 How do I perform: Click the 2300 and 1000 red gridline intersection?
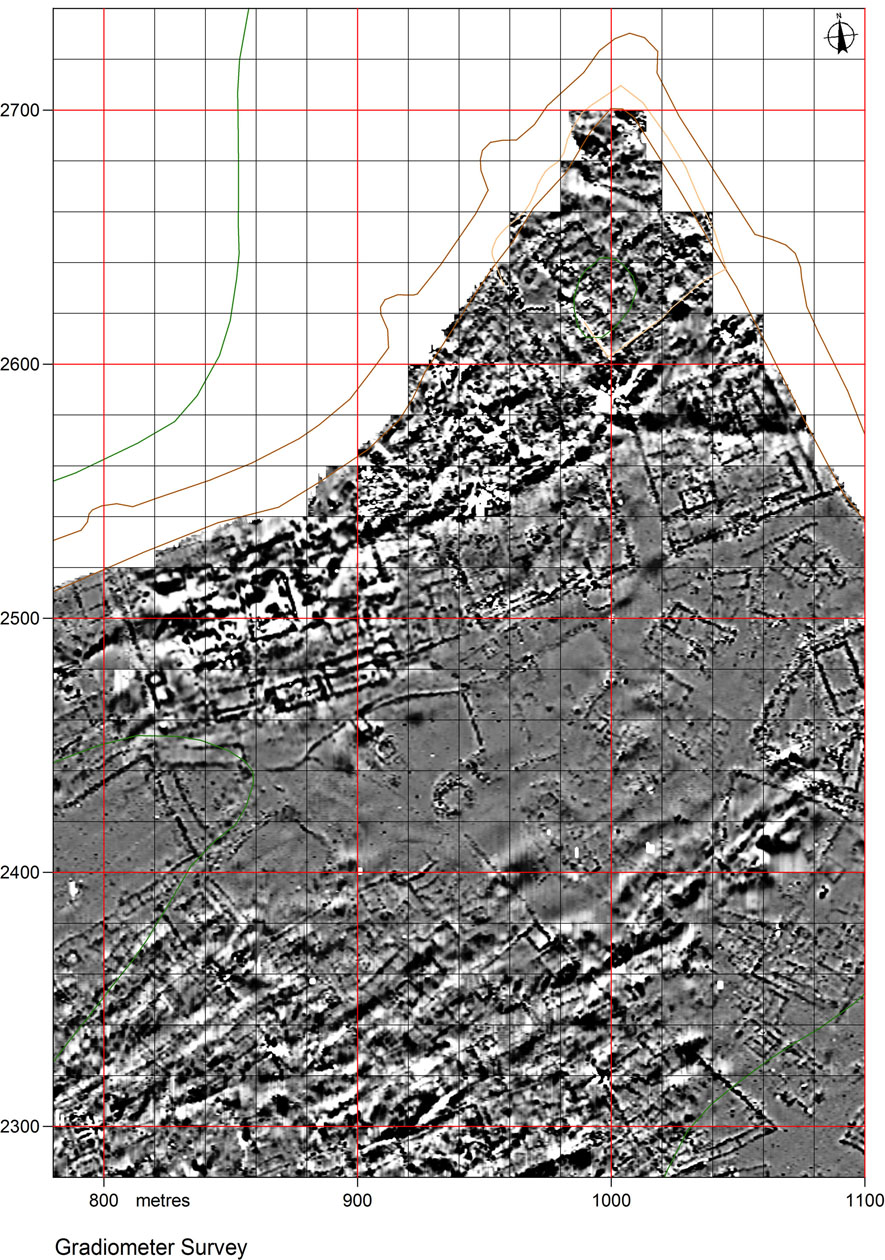tap(611, 1127)
